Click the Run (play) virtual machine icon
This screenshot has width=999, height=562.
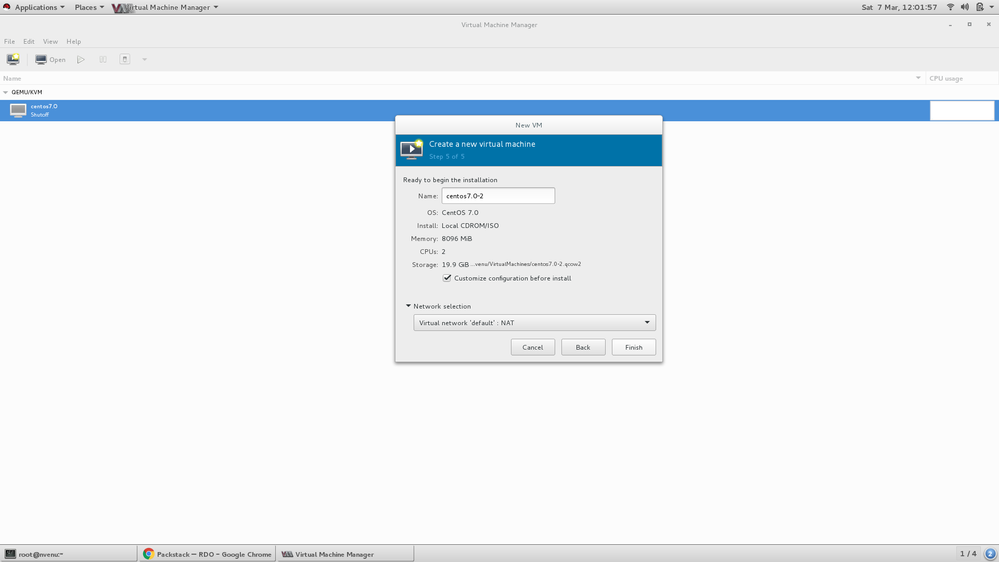pos(81,59)
